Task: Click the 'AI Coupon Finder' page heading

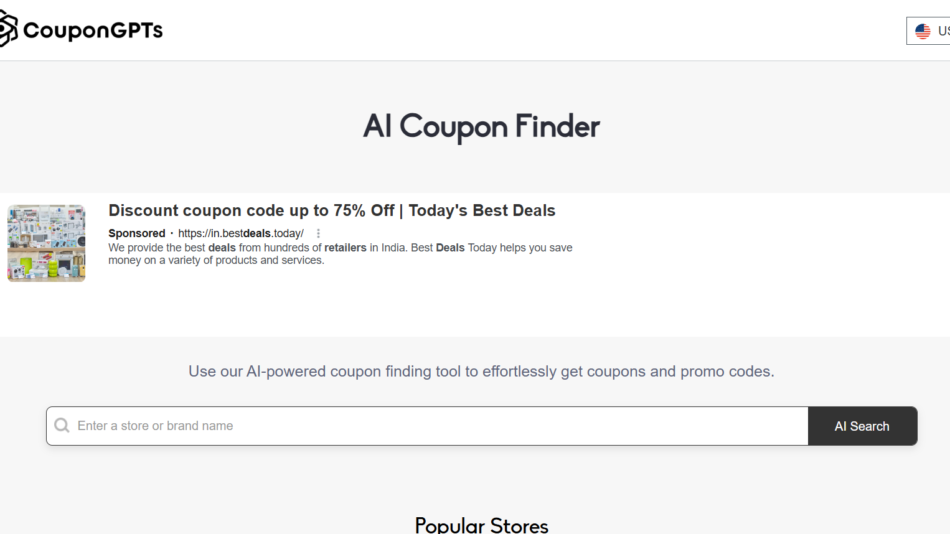Action: [481, 126]
